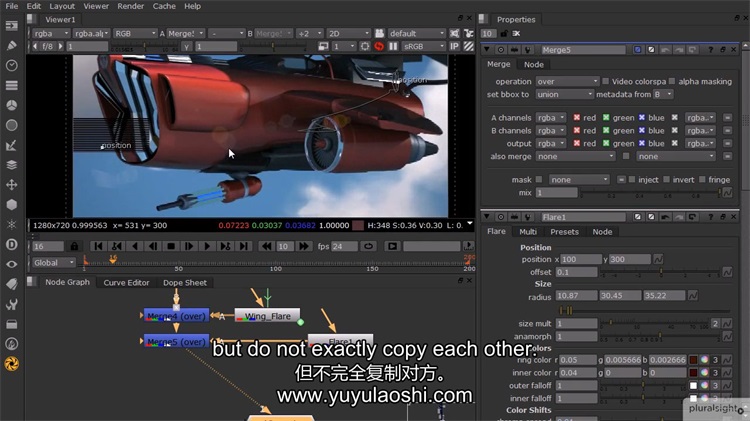Enable the fringe checkbox
This screenshot has width=750, height=421.
[x=702, y=179]
